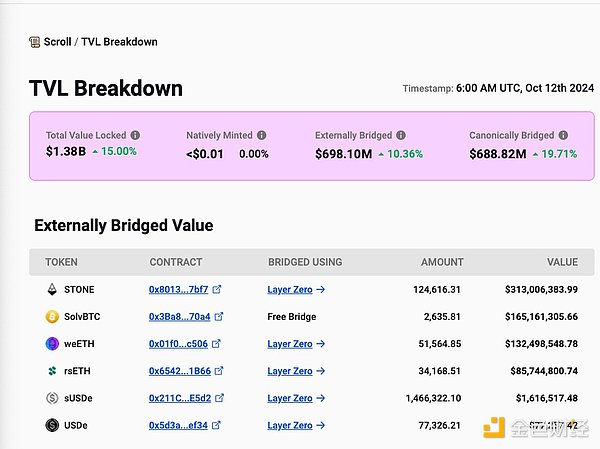Click sUSDe value $1,616,517.48

tap(547, 398)
